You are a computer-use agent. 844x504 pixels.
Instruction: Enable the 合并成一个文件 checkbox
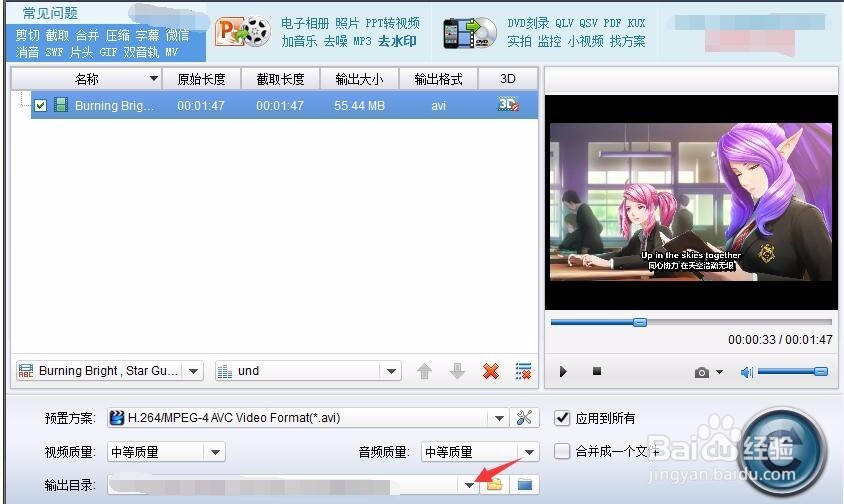(561, 451)
